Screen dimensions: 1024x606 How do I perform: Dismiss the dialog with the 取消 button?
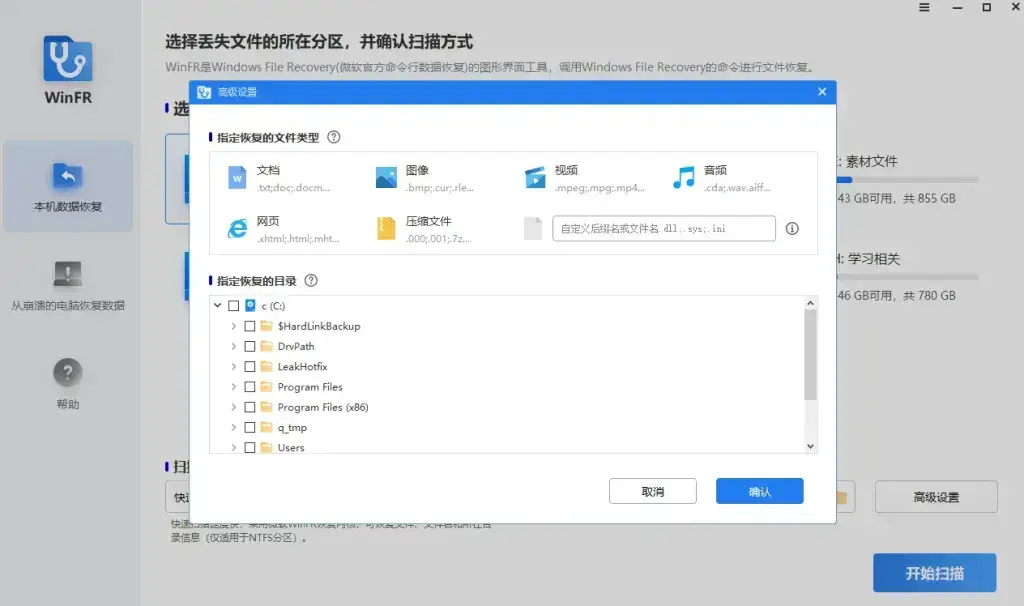(652, 491)
